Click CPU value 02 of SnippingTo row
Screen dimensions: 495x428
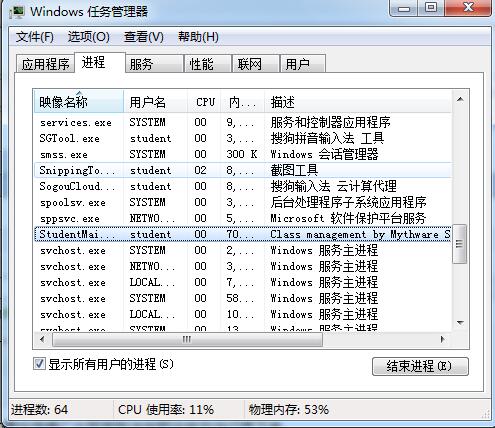click(200, 170)
